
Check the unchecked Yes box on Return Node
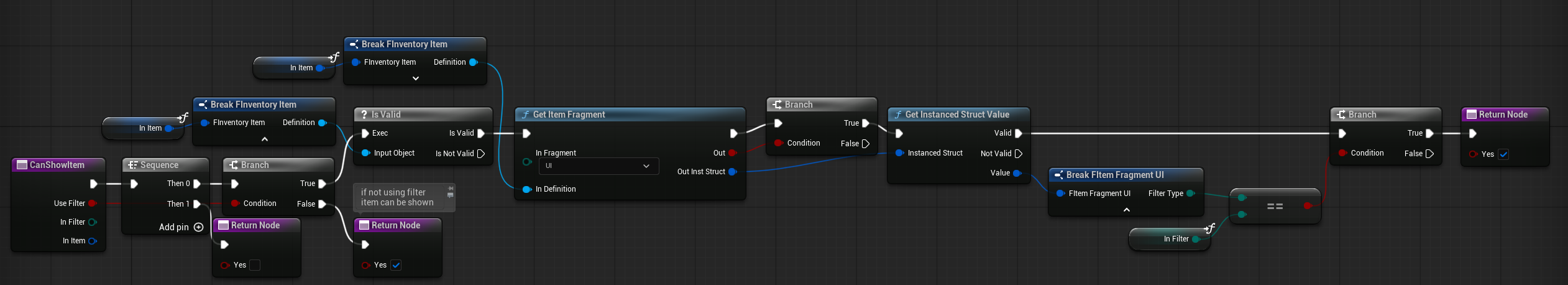click(255, 265)
